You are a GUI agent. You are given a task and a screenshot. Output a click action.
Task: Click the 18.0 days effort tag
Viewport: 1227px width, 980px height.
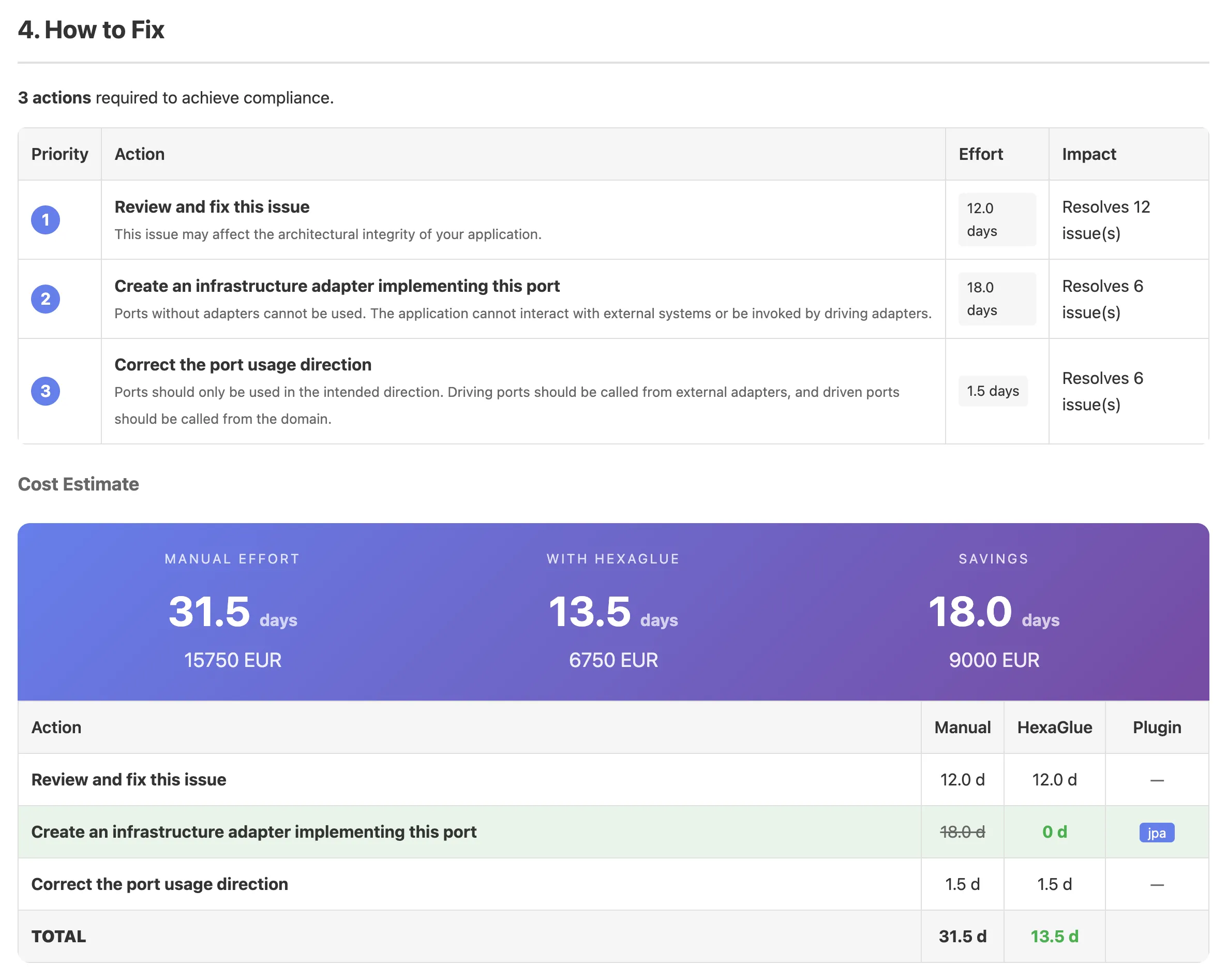pyautogui.click(x=996, y=299)
